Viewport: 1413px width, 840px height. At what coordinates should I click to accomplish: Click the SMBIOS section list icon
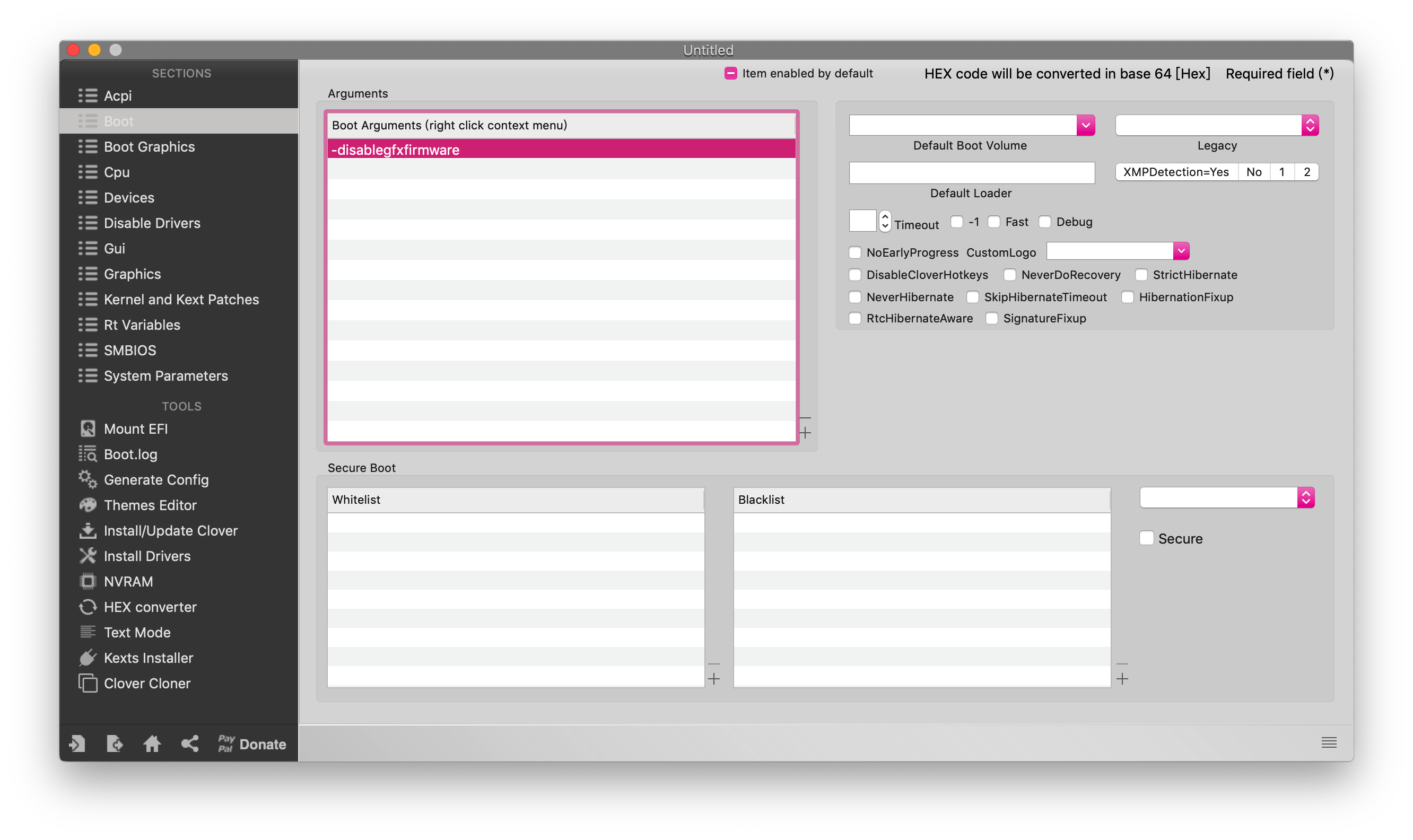click(x=88, y=350)
